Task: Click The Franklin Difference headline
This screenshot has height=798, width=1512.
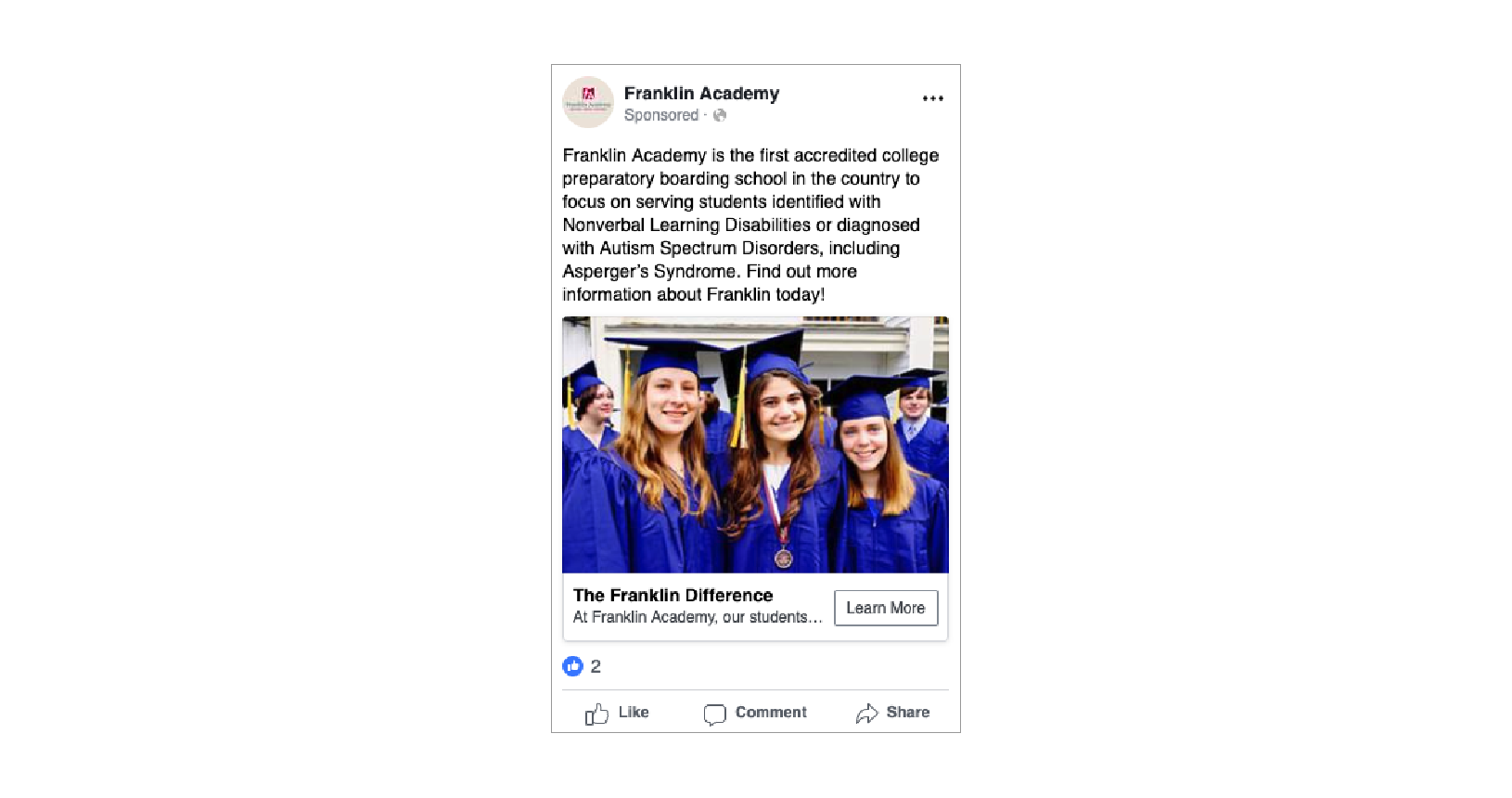Action: [x=673, y=595]
